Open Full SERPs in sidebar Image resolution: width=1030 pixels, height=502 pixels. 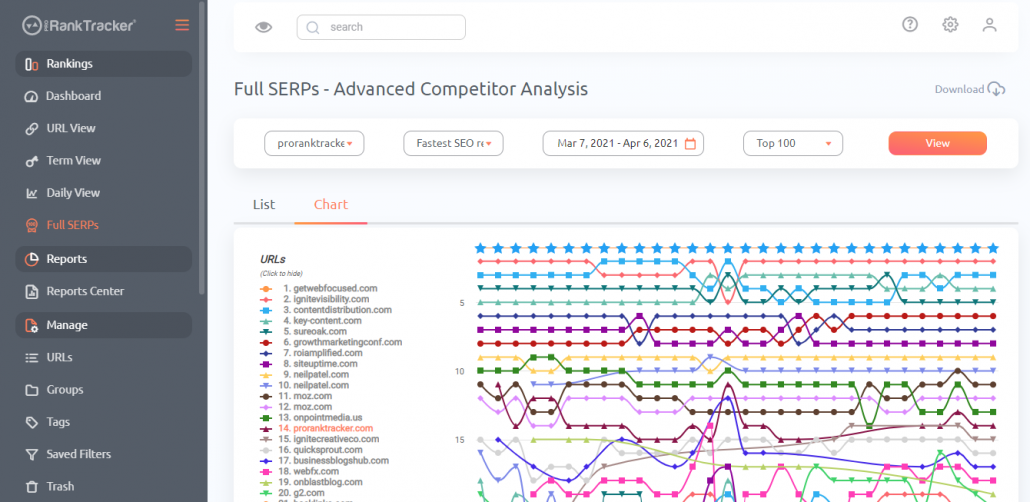[x=72, y=225]
